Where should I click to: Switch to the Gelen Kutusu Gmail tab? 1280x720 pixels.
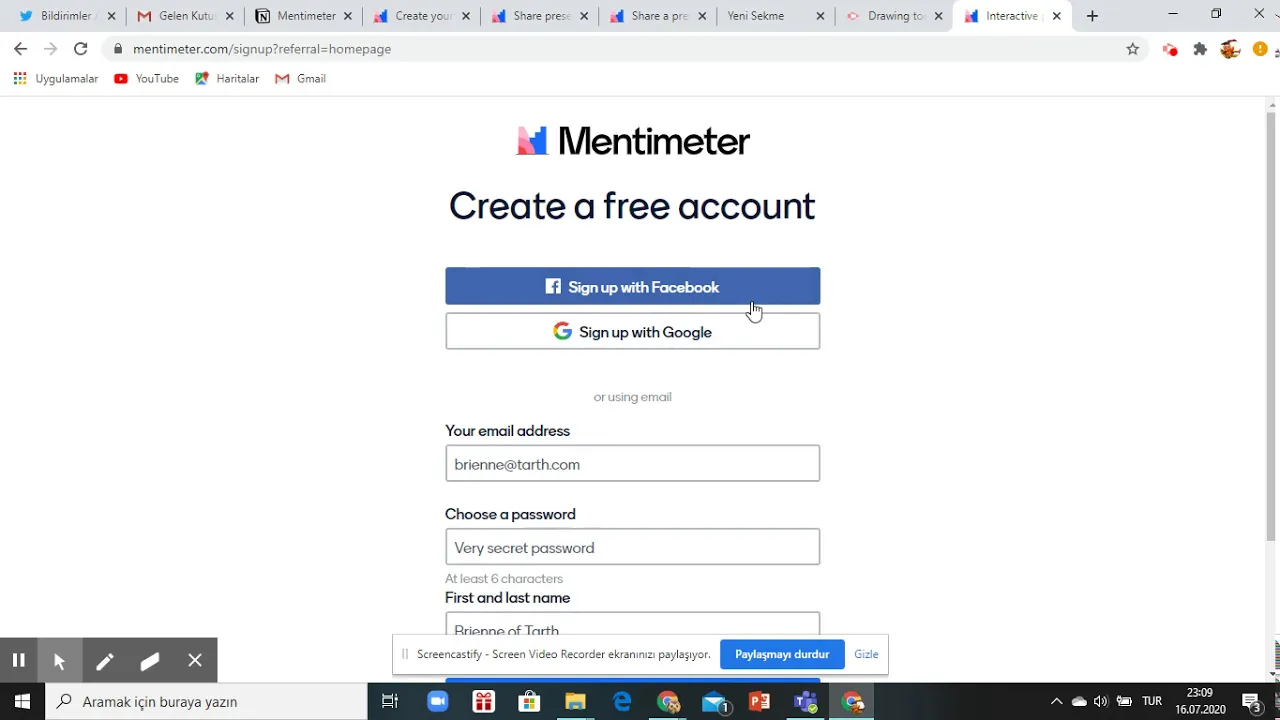coord(185,16)
